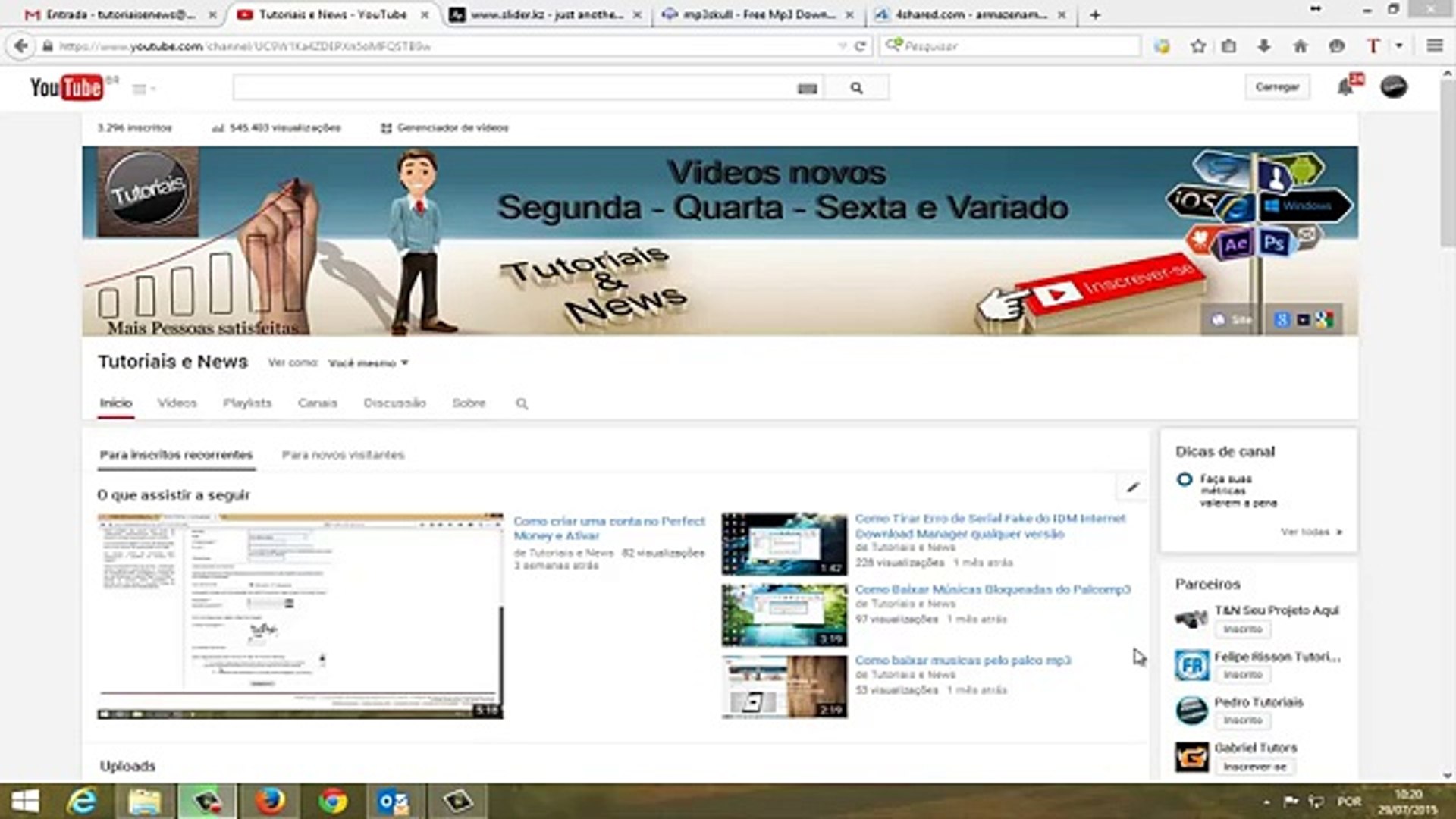The image size is (1456, 819).
Task: Click the 3.296 inscritos count
Action: click(x=134, y=127)
